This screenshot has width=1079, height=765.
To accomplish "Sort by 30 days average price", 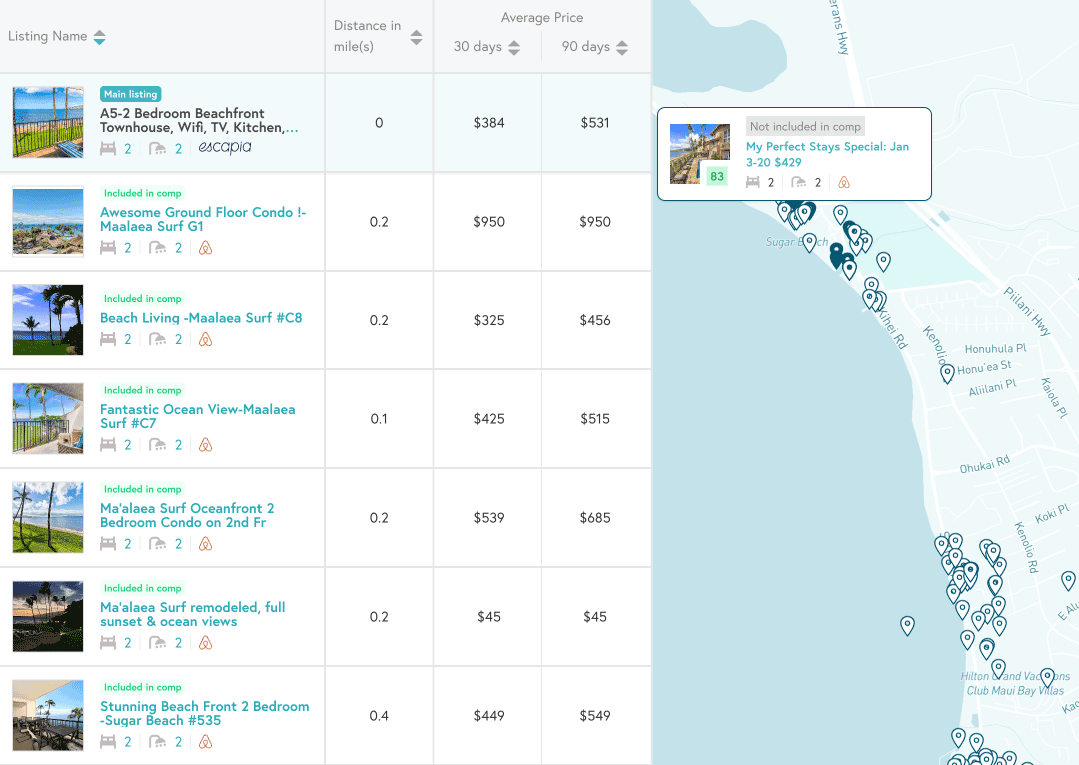I will (x=513, y=46).
